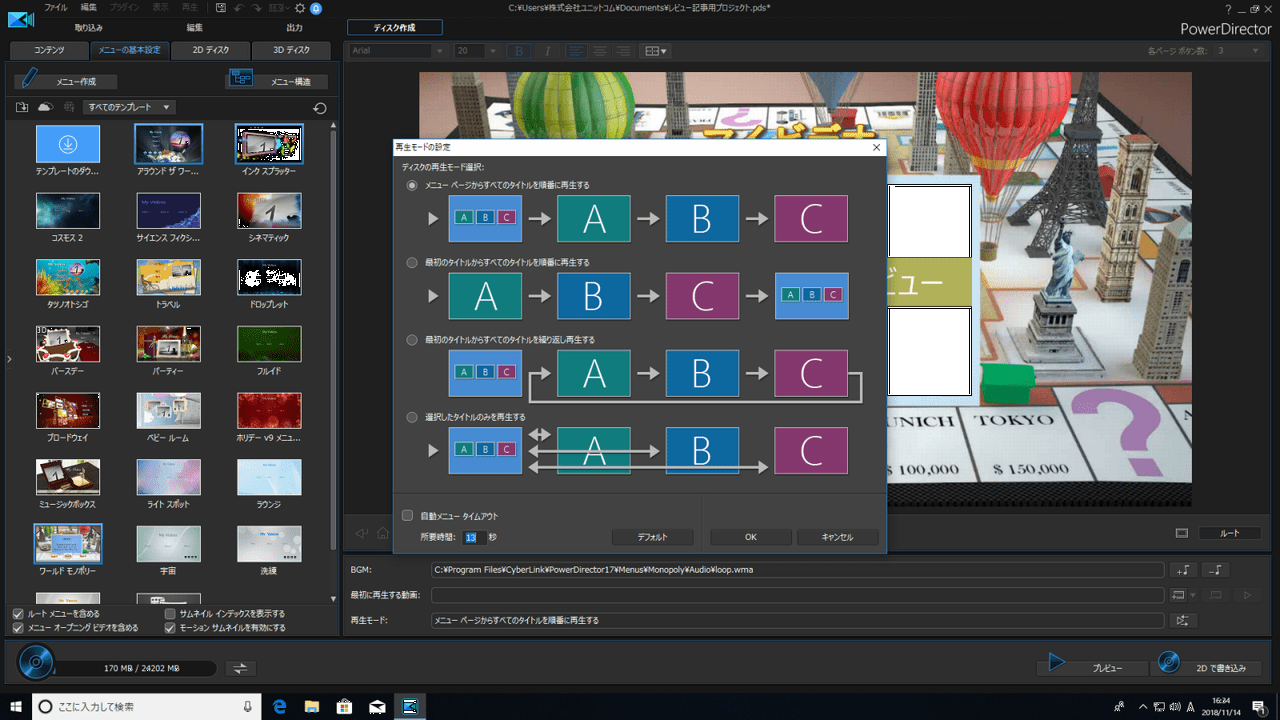Switch to the 出力 module

(294, 28)
